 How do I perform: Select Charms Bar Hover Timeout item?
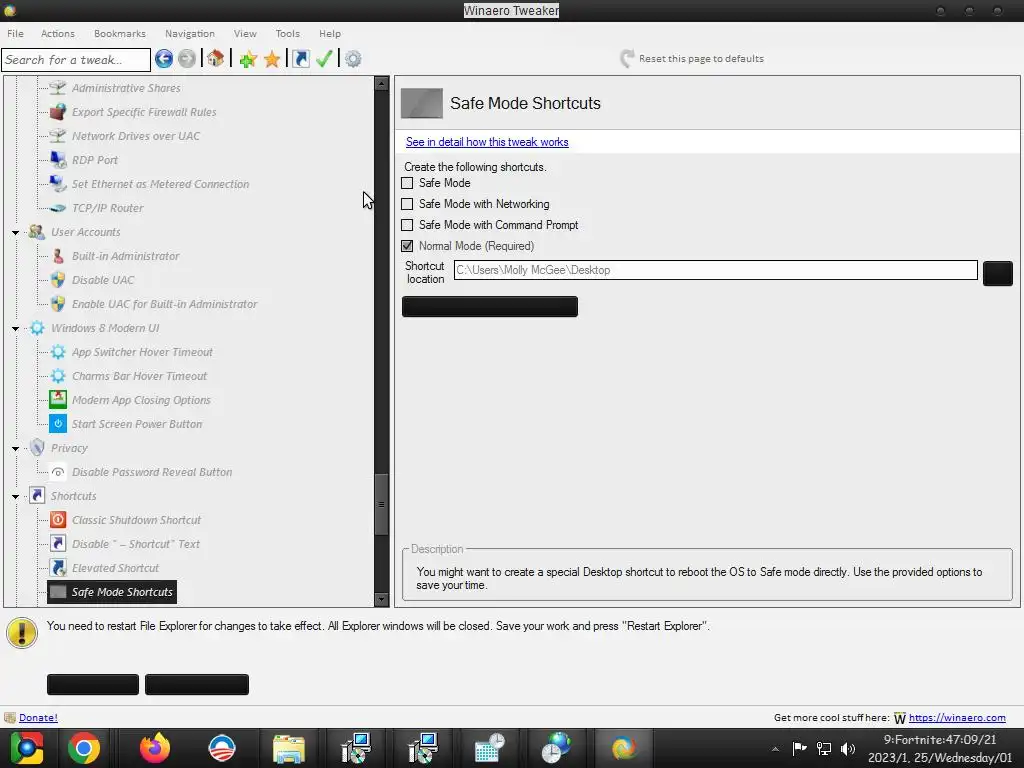click(x=139, y=376)
